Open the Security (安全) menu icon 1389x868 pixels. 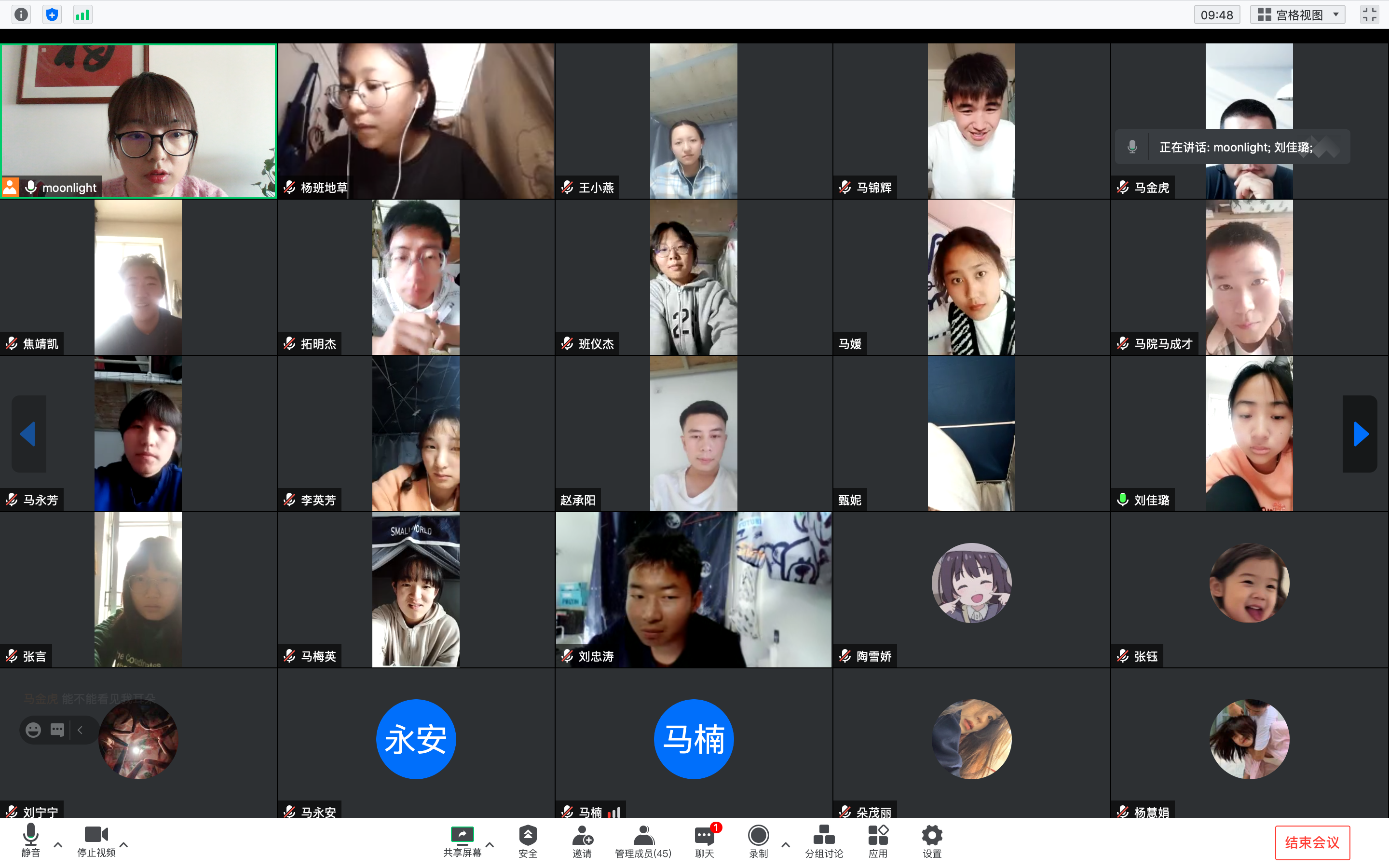click(528, 835)
